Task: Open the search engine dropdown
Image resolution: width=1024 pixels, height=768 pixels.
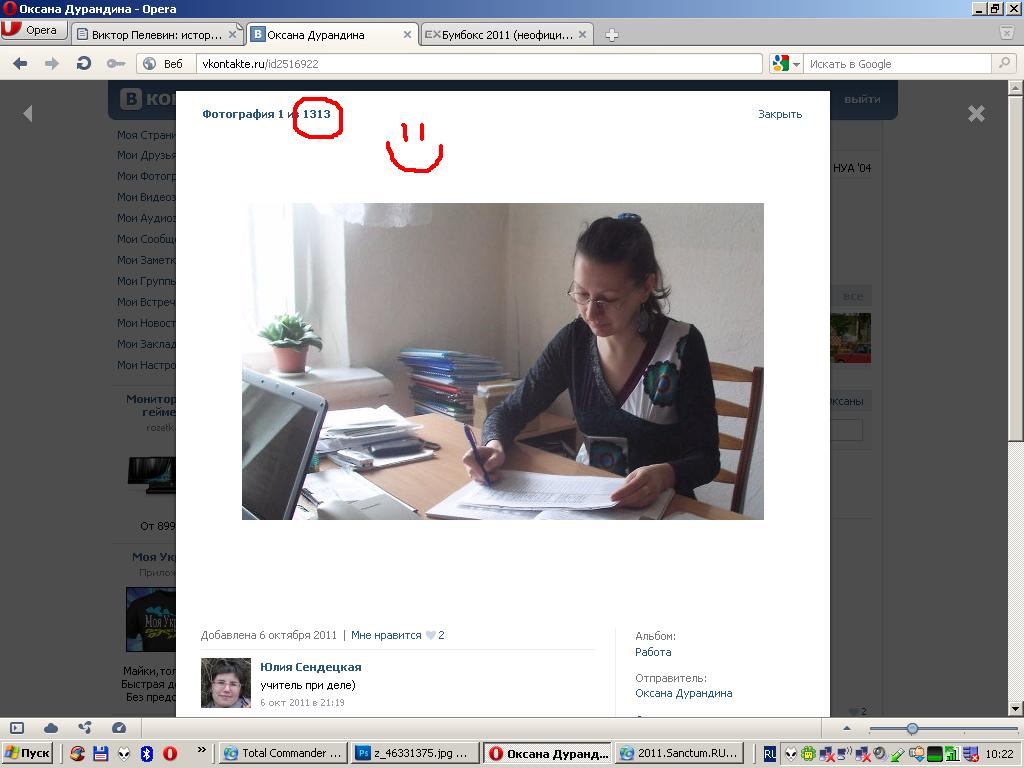Action: click(x=786, y=63)
